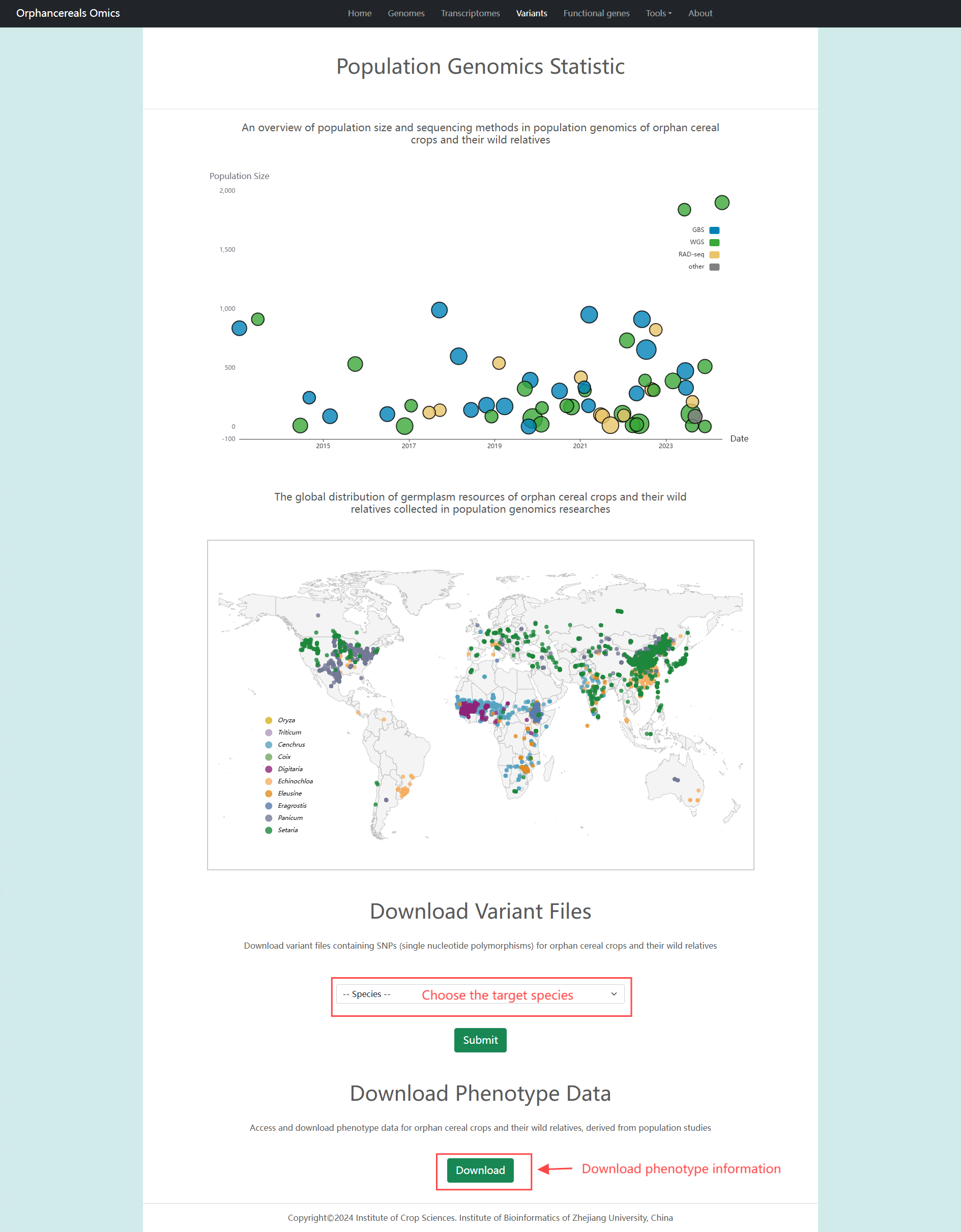The width and height of the screenshot is (961, 1232).
Task: Toggle WGS series in chart legend
Action: [714, 243]
